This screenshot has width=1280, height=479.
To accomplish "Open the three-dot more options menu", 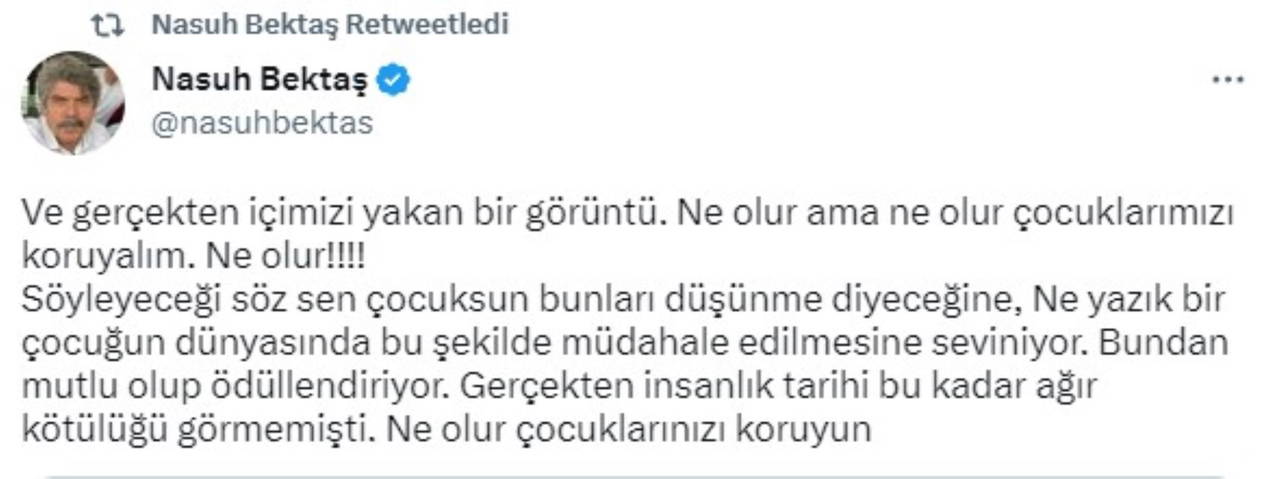I will click(x=1227, y=80).
